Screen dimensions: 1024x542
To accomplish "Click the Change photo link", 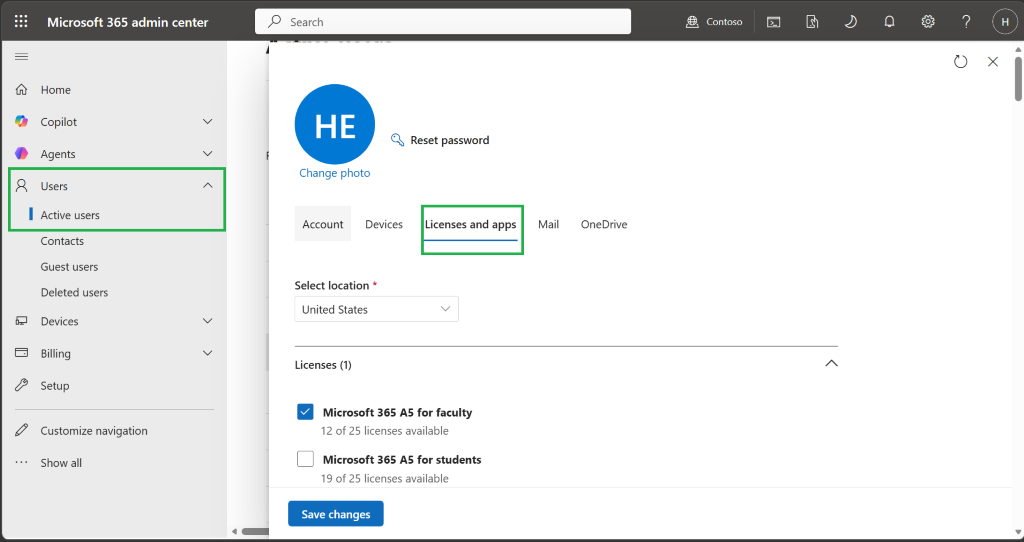I will (334, 173).
